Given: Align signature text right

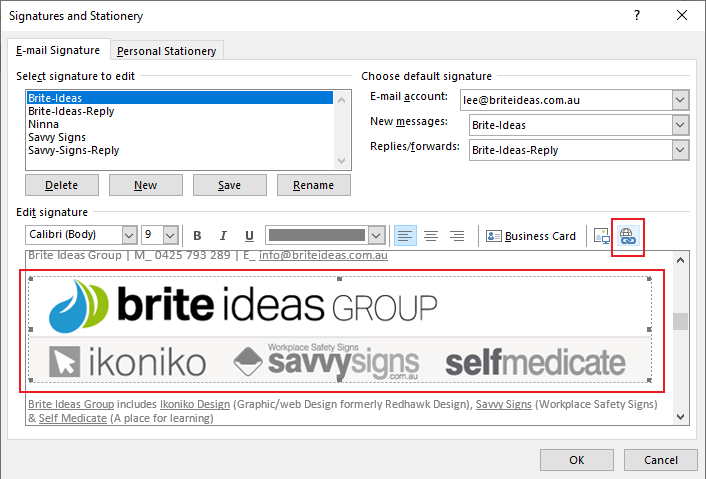Looking at the screenshot, I should coord(457,235).
